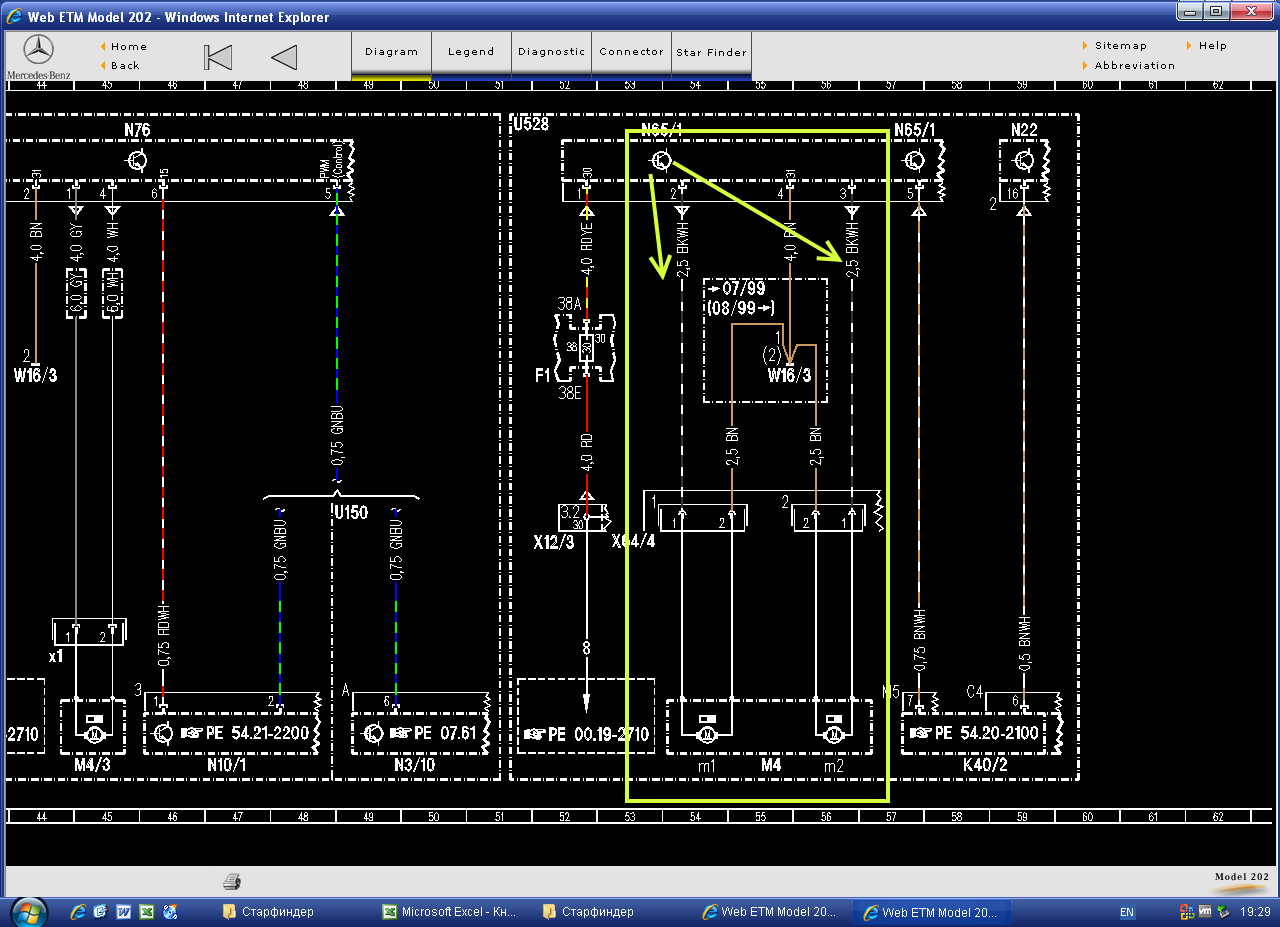Click the 4,0 RD wire label
The width and height of the screenshot is (1280, 927).
coord(587,450)
